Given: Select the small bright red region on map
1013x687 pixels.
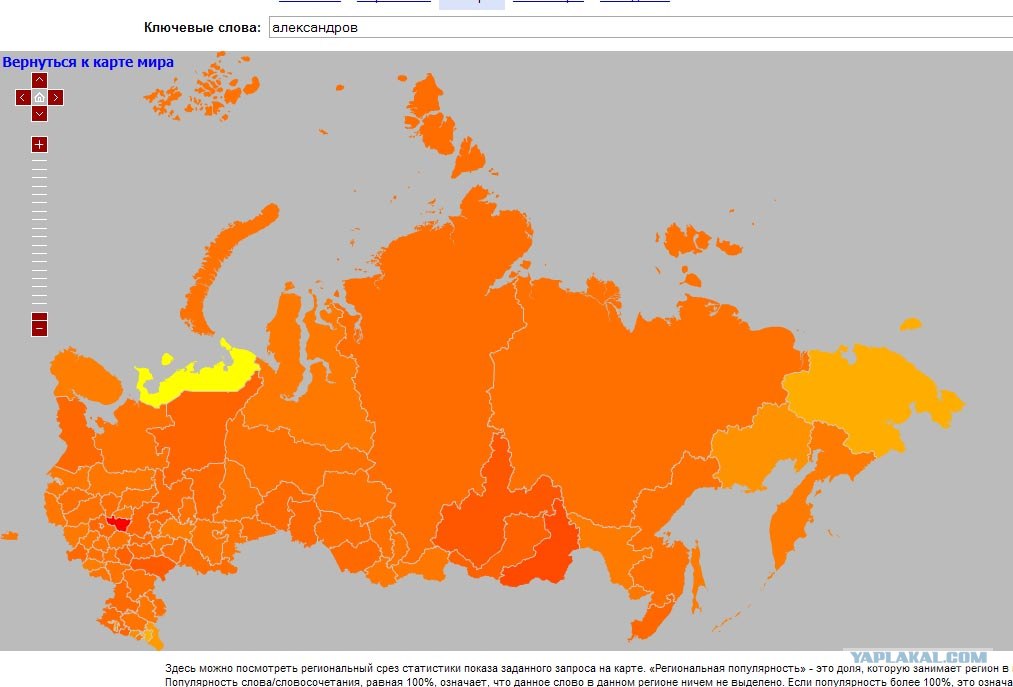Looking at the screenshot, I should coord(119,522).
